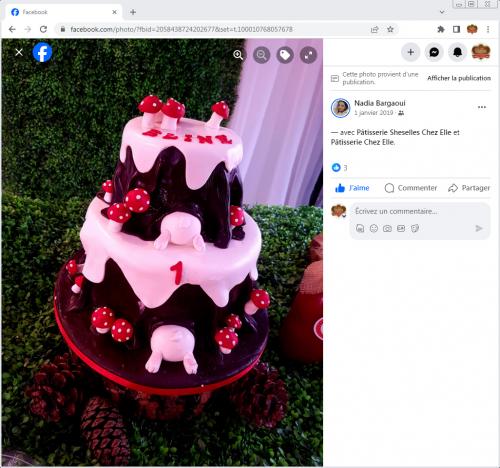Open the Chrome profile avatar
This screenshot has width=500, height=468.
pos(472,29)
